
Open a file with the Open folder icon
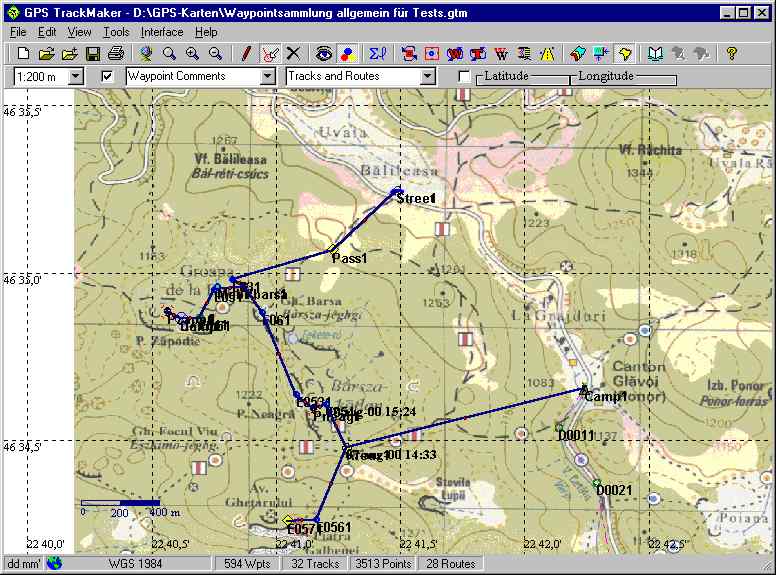tap(47, 53)
